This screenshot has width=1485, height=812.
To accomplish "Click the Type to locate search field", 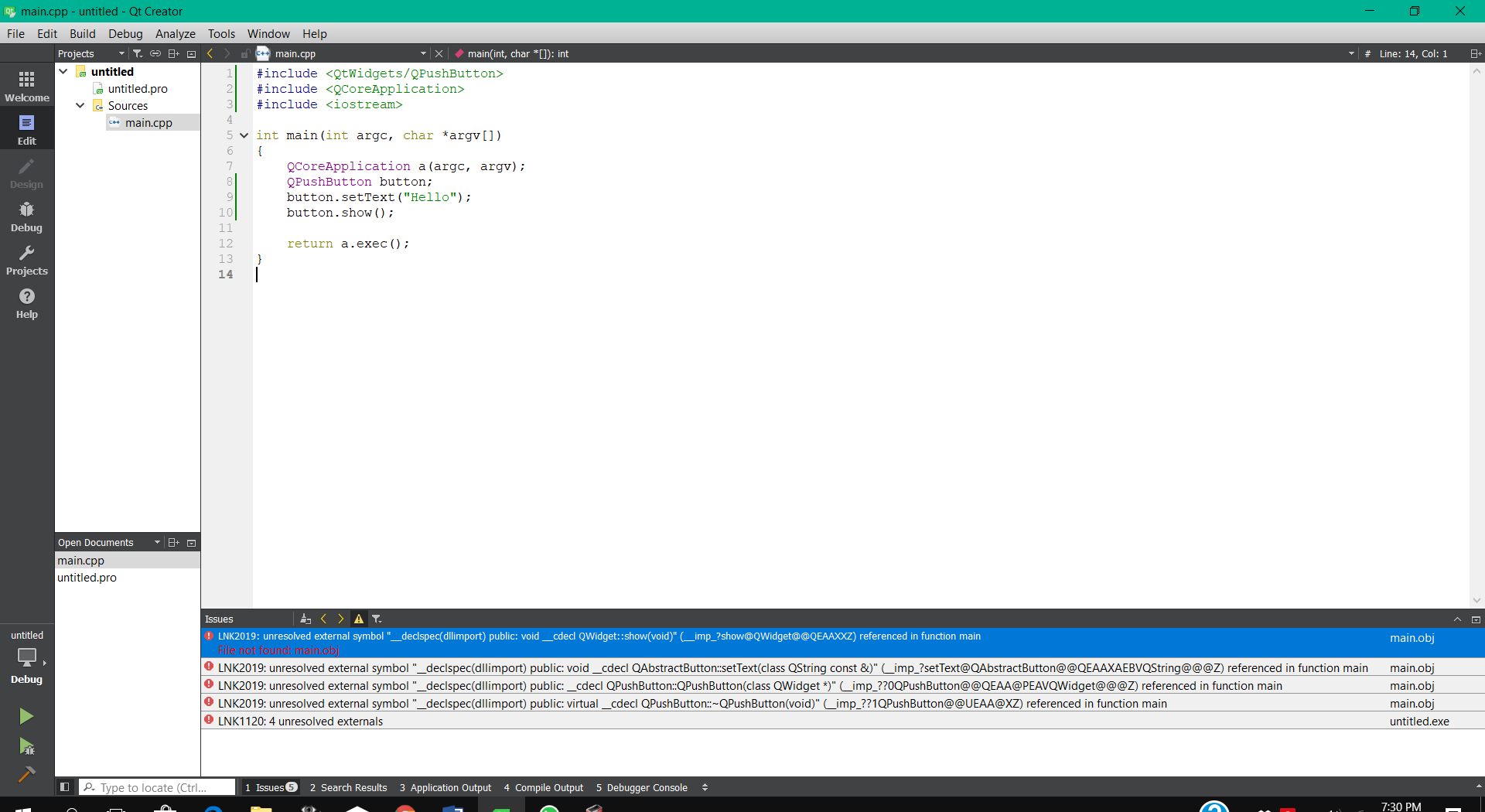I will click(157, 787).
